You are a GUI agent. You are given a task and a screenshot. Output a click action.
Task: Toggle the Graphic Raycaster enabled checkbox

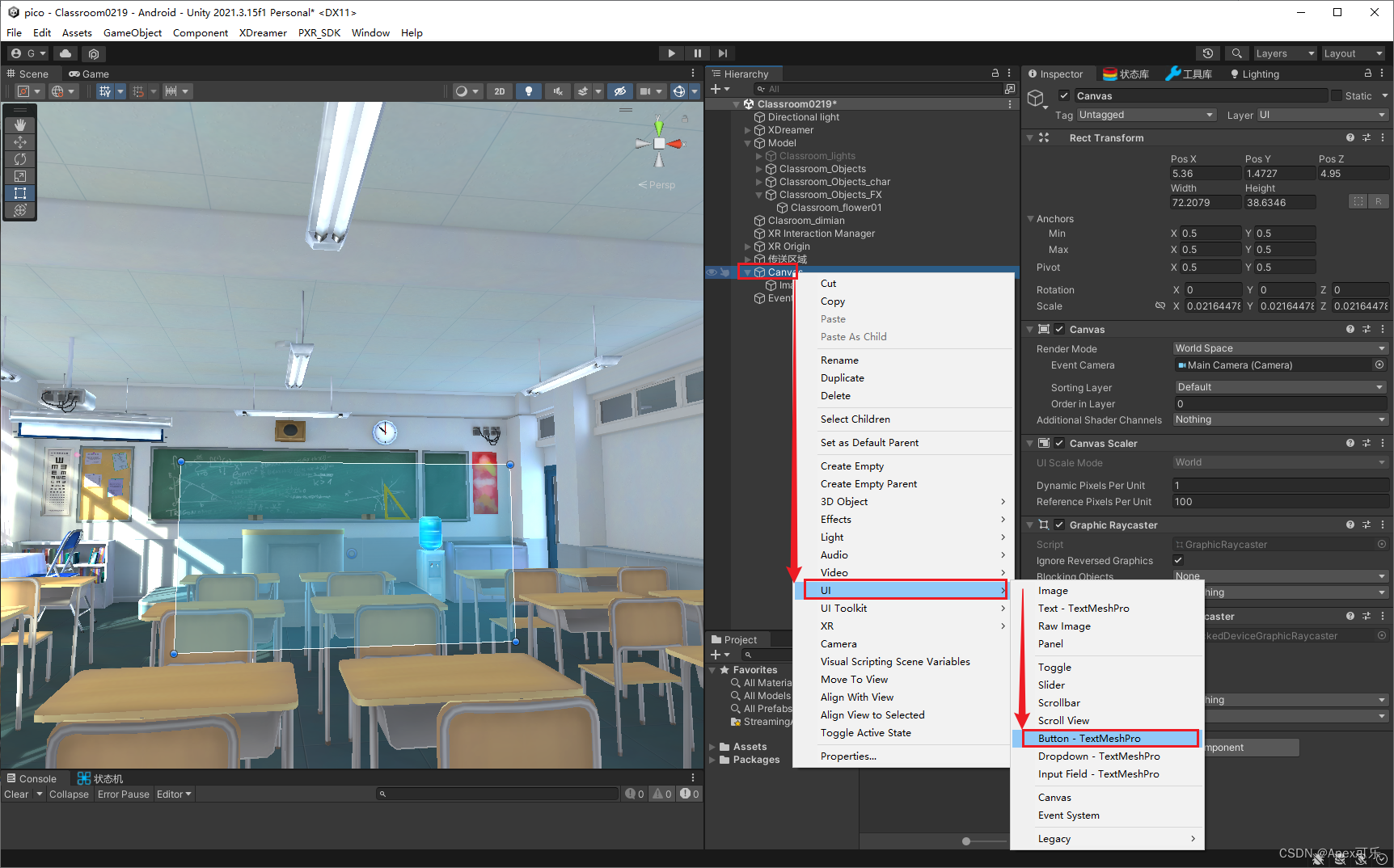[1059, 525]
